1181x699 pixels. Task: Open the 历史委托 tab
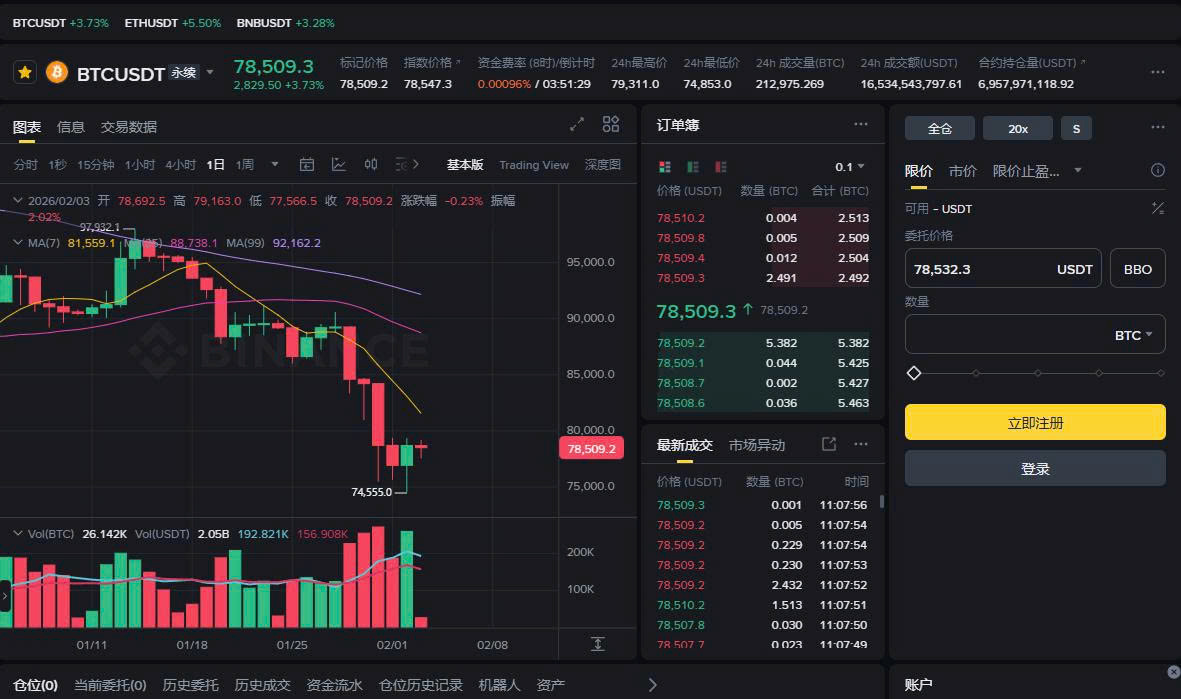pyautogui.click(x=191, y=685)
